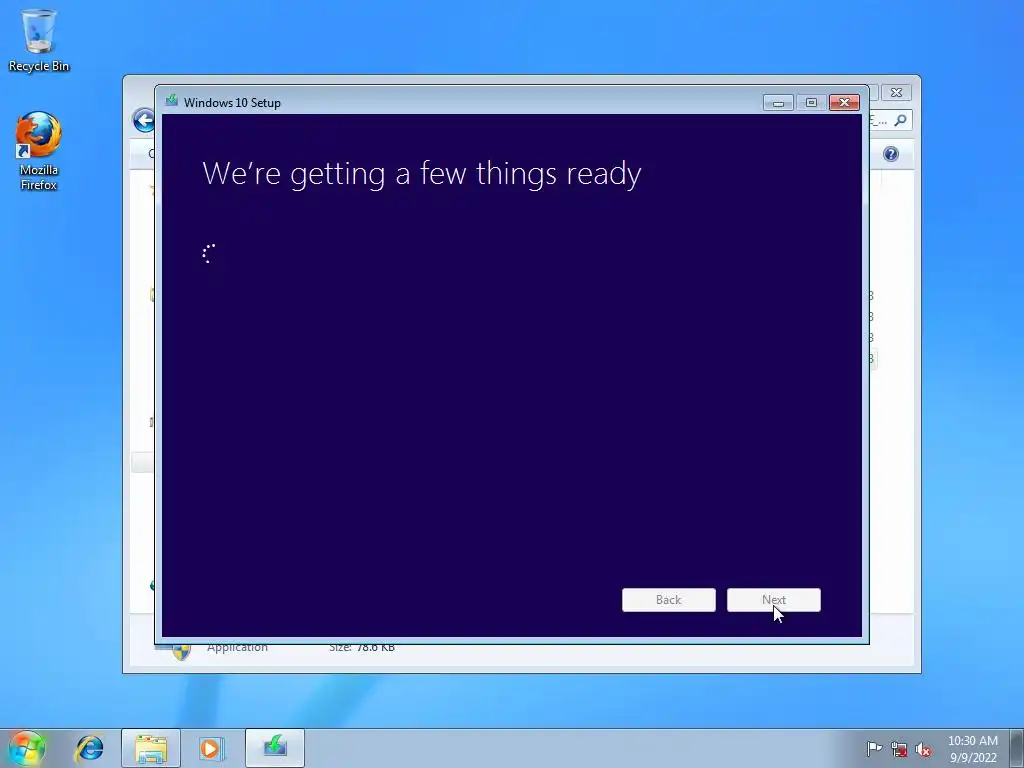Open Windows Explorer from the taskbar

pos(151,748)
